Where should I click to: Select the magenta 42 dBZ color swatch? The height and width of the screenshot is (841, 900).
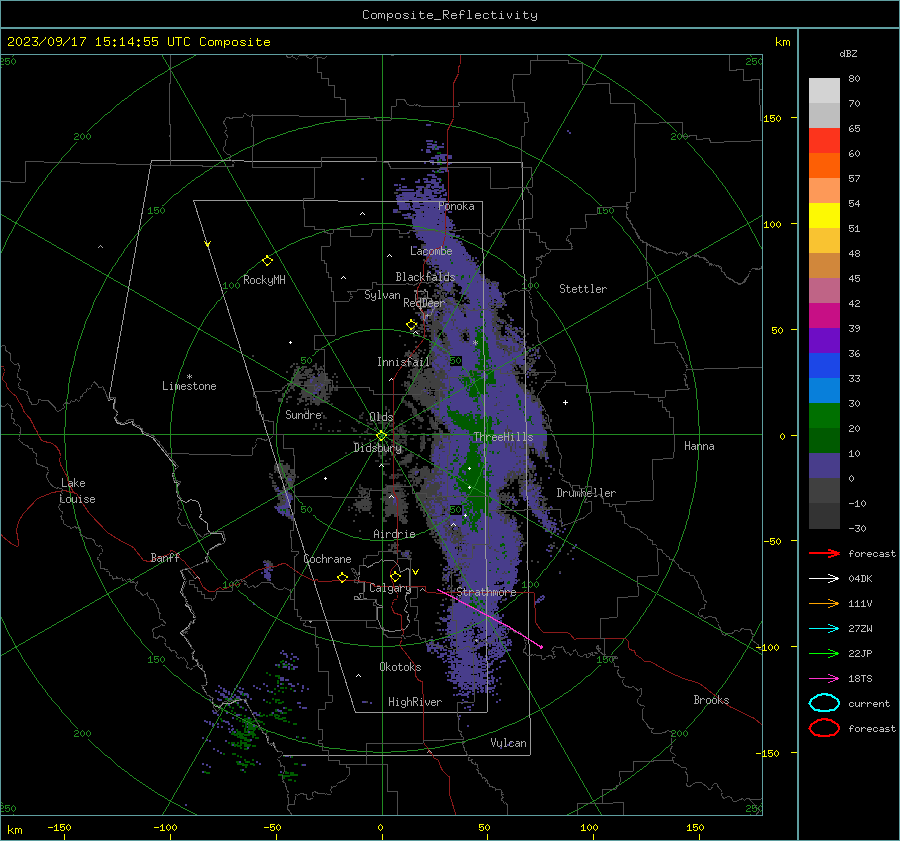click(824, 315)
